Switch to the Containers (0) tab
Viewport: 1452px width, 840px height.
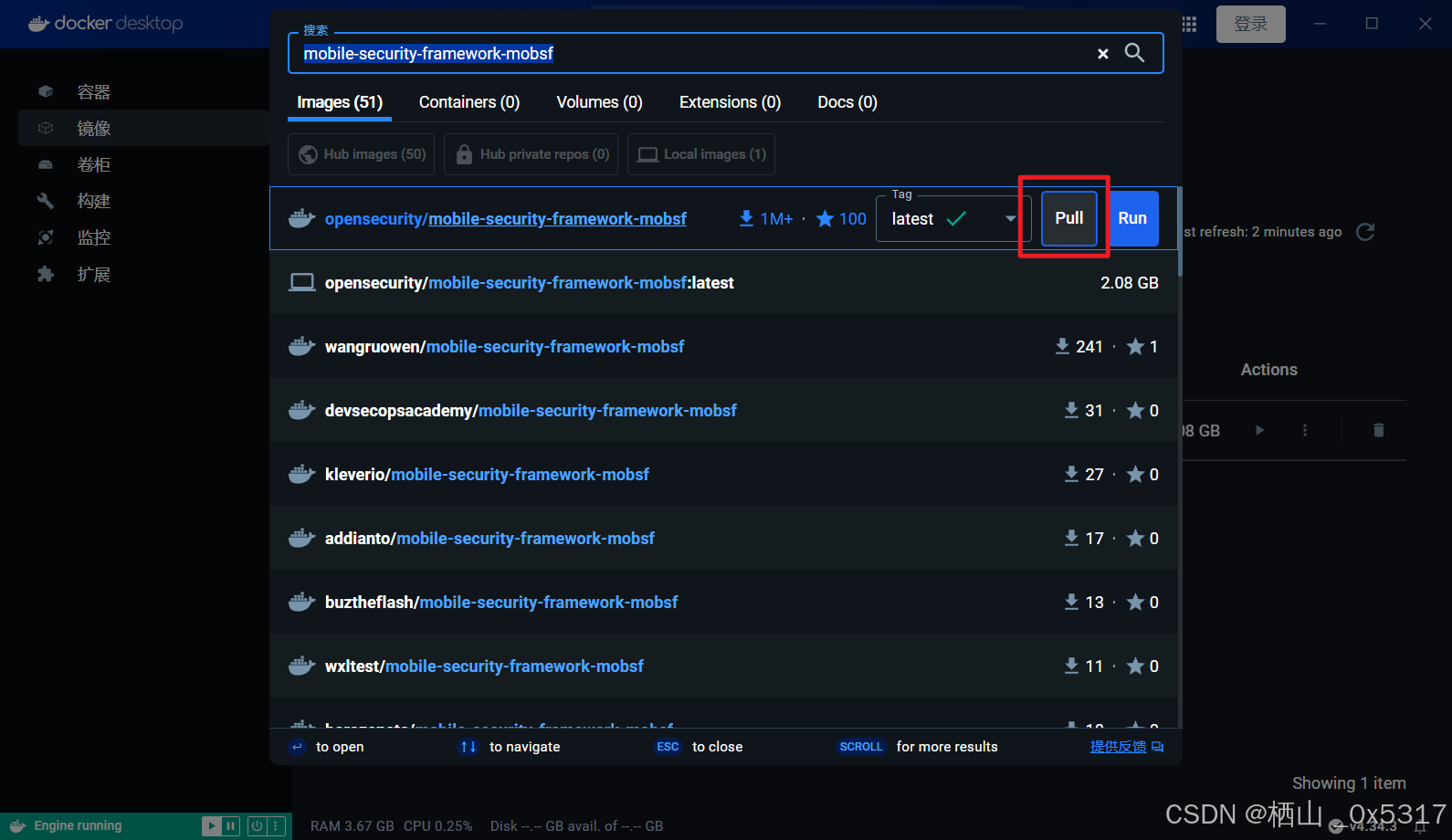coord(469,102)
